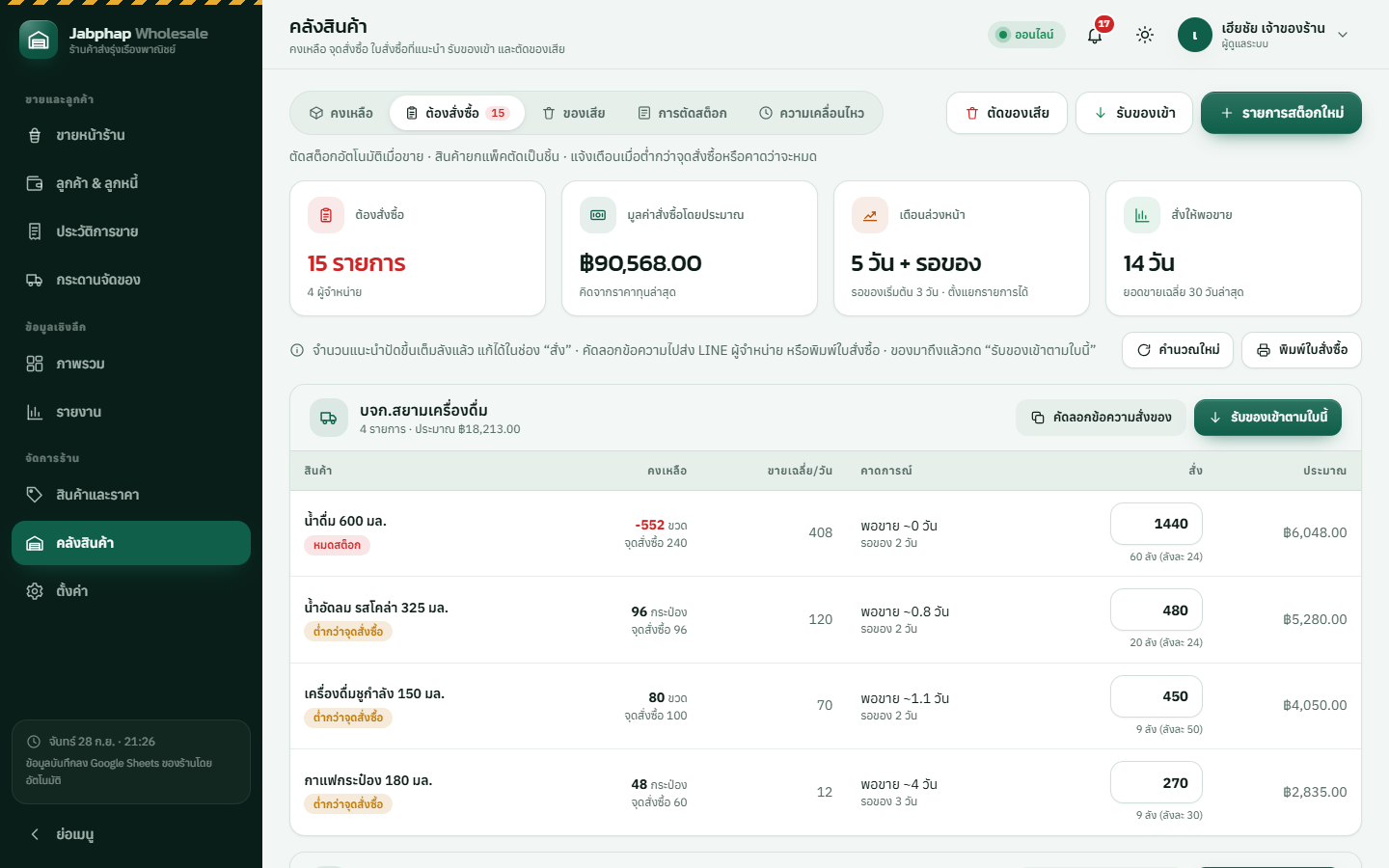Click the money icon on มูลค่าสั่งซื้อ card
Screen dimensions: 1389x868
pyautogui.click(x=598, y=215)
